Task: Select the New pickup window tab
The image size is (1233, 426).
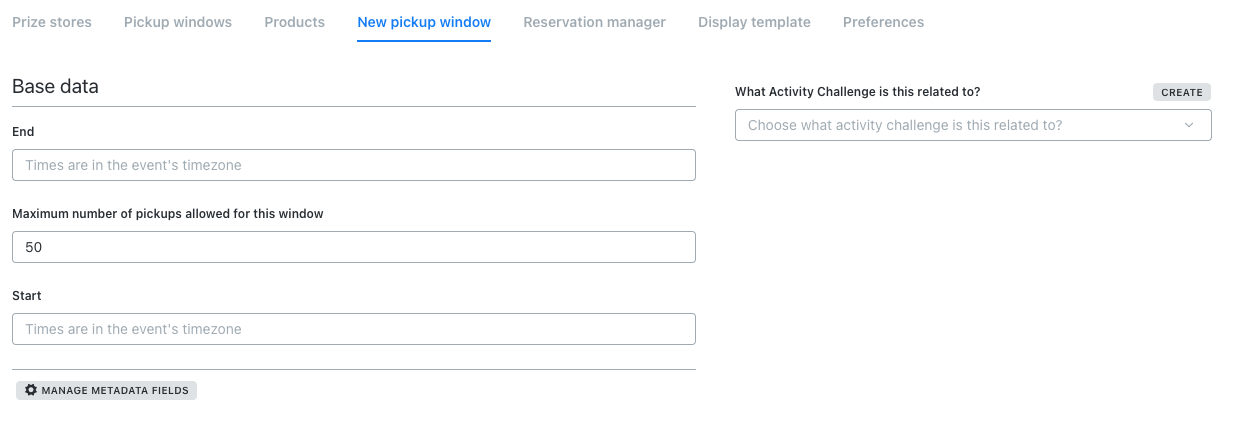Action: pos(424,22)
